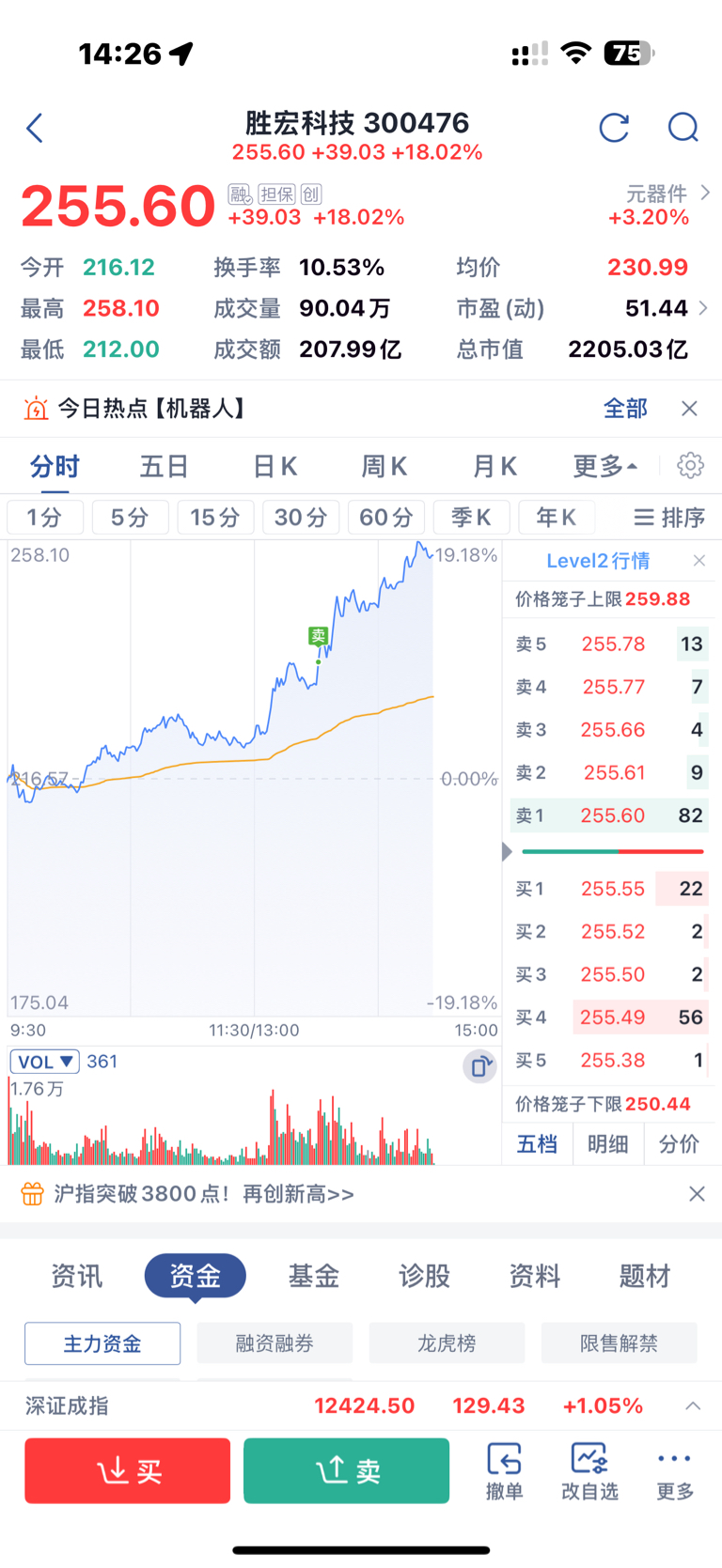Screen dimensions: 722x1568
Task: Open 更多 three-dots menu
Action: (x=675, y=1471)
